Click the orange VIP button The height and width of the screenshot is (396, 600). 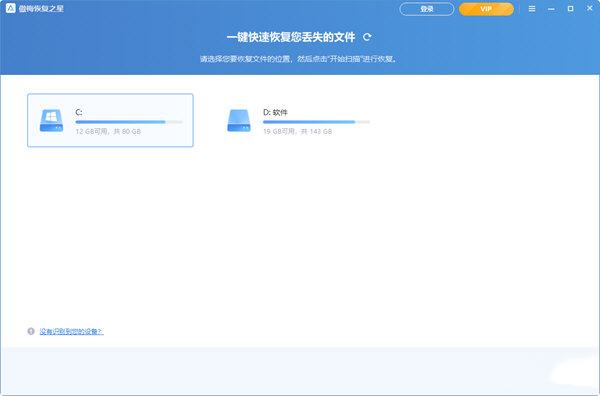(486, 9)
